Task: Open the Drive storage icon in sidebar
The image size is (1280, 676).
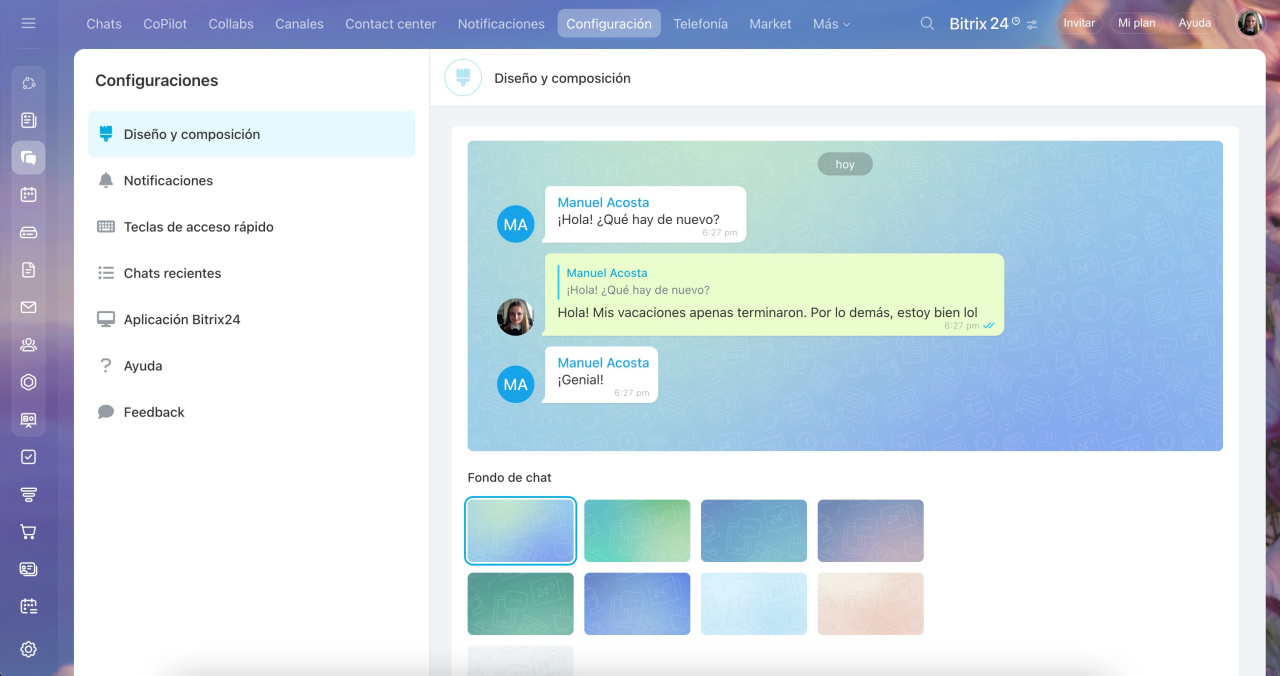Action: (x=28, y=232)
